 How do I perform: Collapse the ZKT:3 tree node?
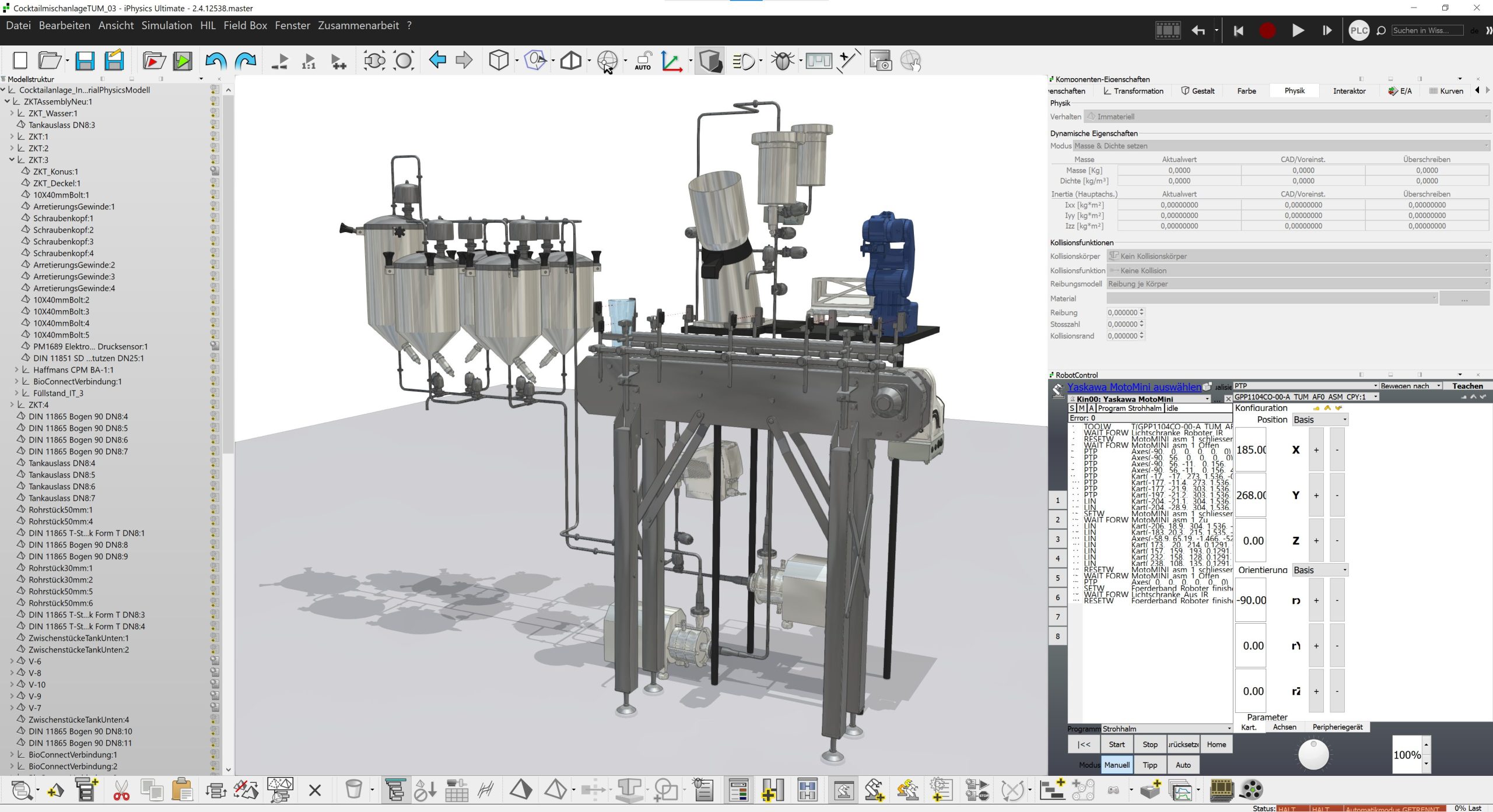pyautogui.click(x=12, y=160)
